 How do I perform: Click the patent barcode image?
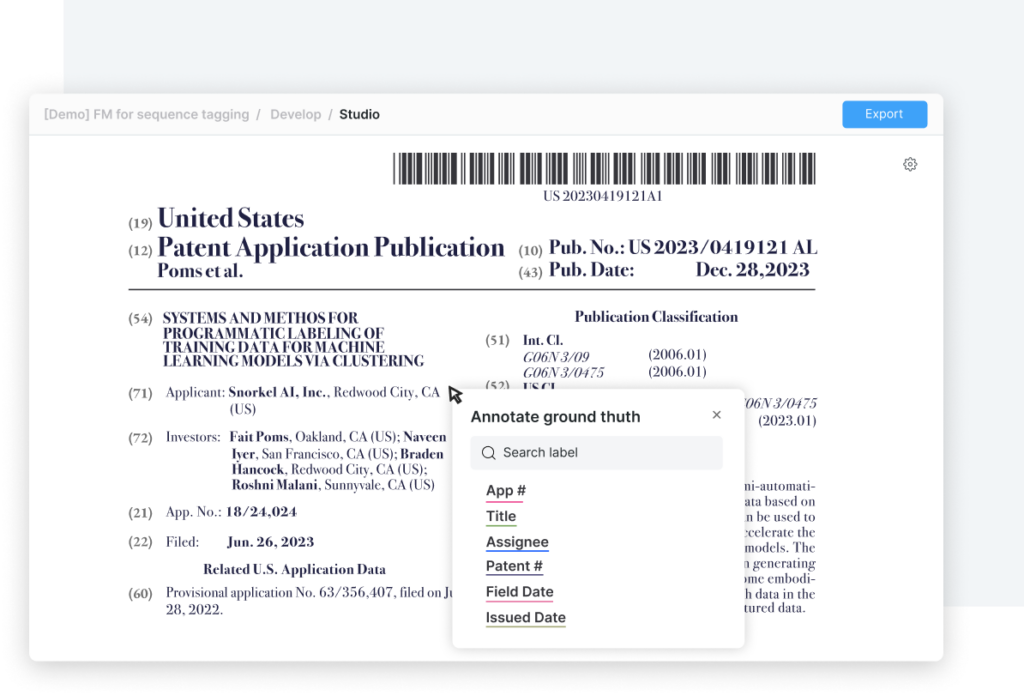click(x=604, y=168)
